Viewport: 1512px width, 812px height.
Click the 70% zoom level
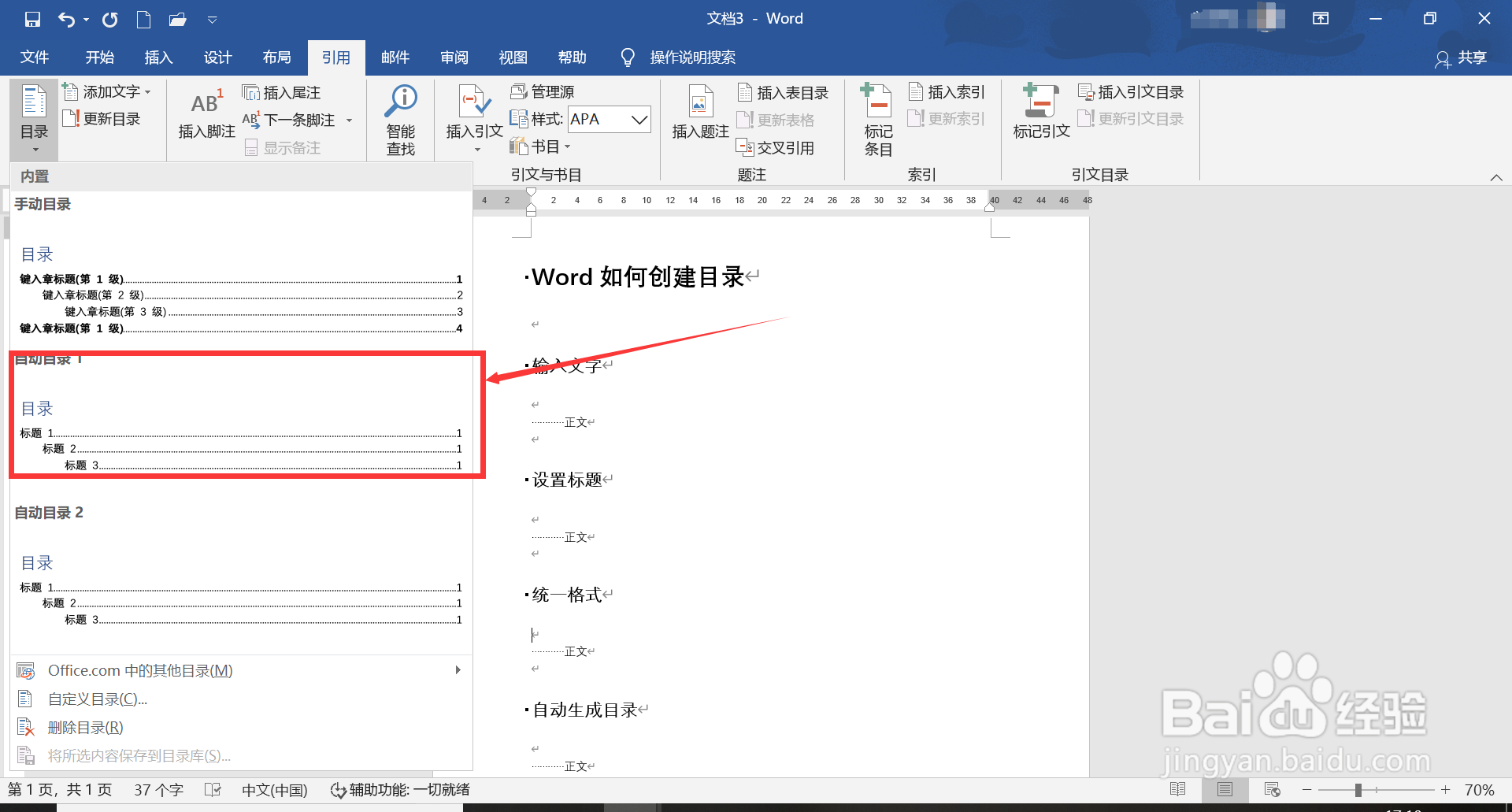(1479, 790)
